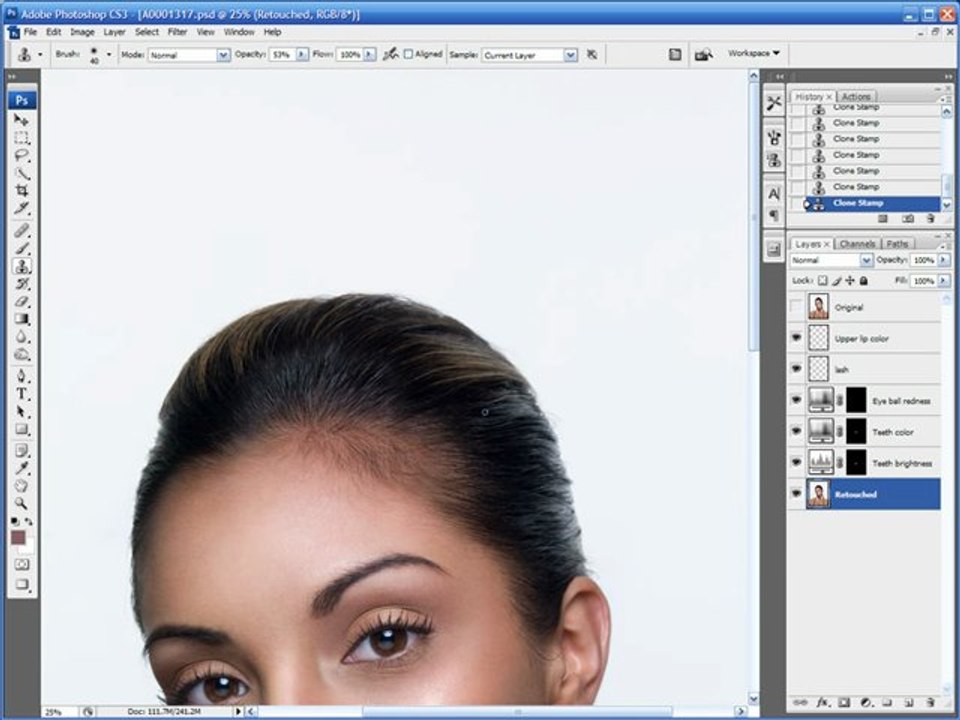This screenshot has height=720, width=960.
Task: Open the layer Opacity slider arrow
Action: coord(943,260)
